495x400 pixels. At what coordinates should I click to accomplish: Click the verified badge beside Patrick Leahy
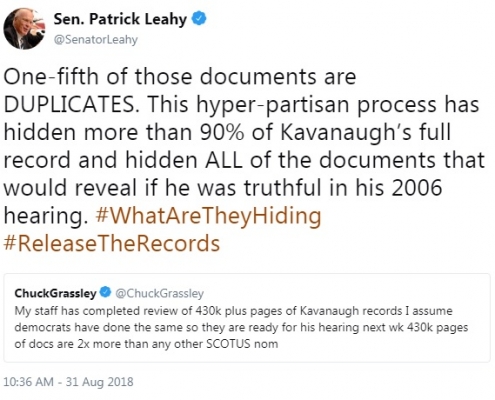pyautogui.click(x=199, y=18)
